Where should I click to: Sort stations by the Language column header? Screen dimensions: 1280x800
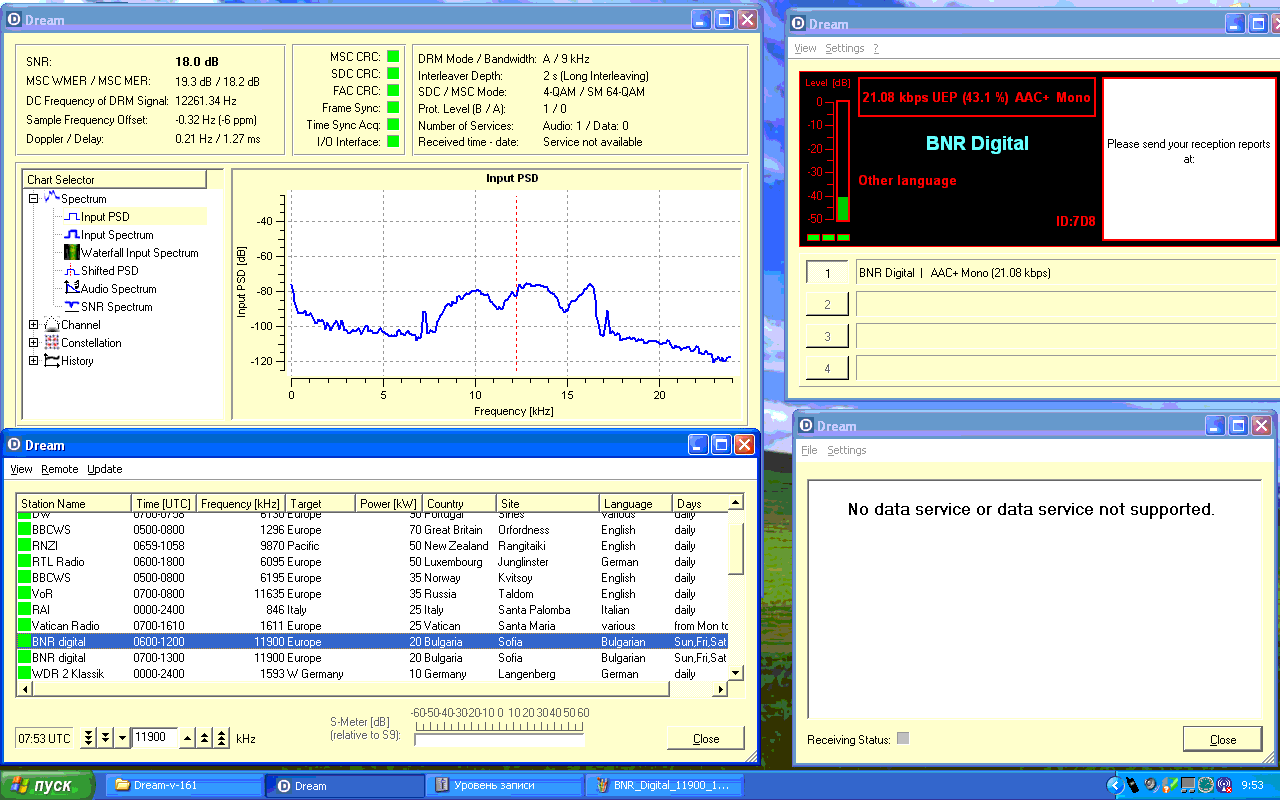(636, 503)
